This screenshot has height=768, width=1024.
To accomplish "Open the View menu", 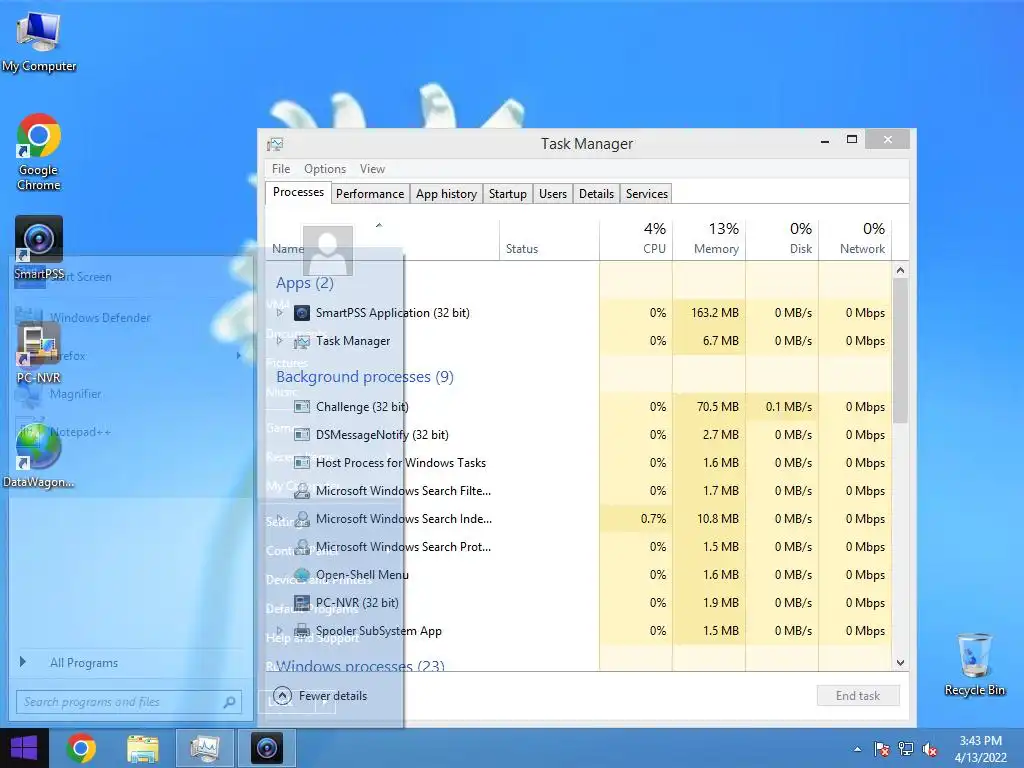I will (x=372, y=168).
